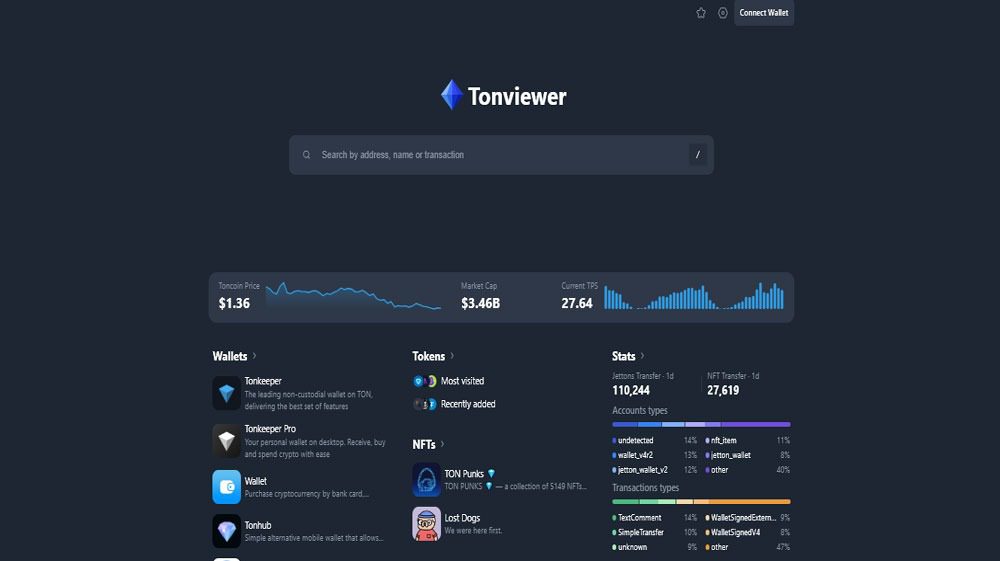Click the Tonkeeper wallet icon
1000x561 pixels.
click(x=226, y=393)
